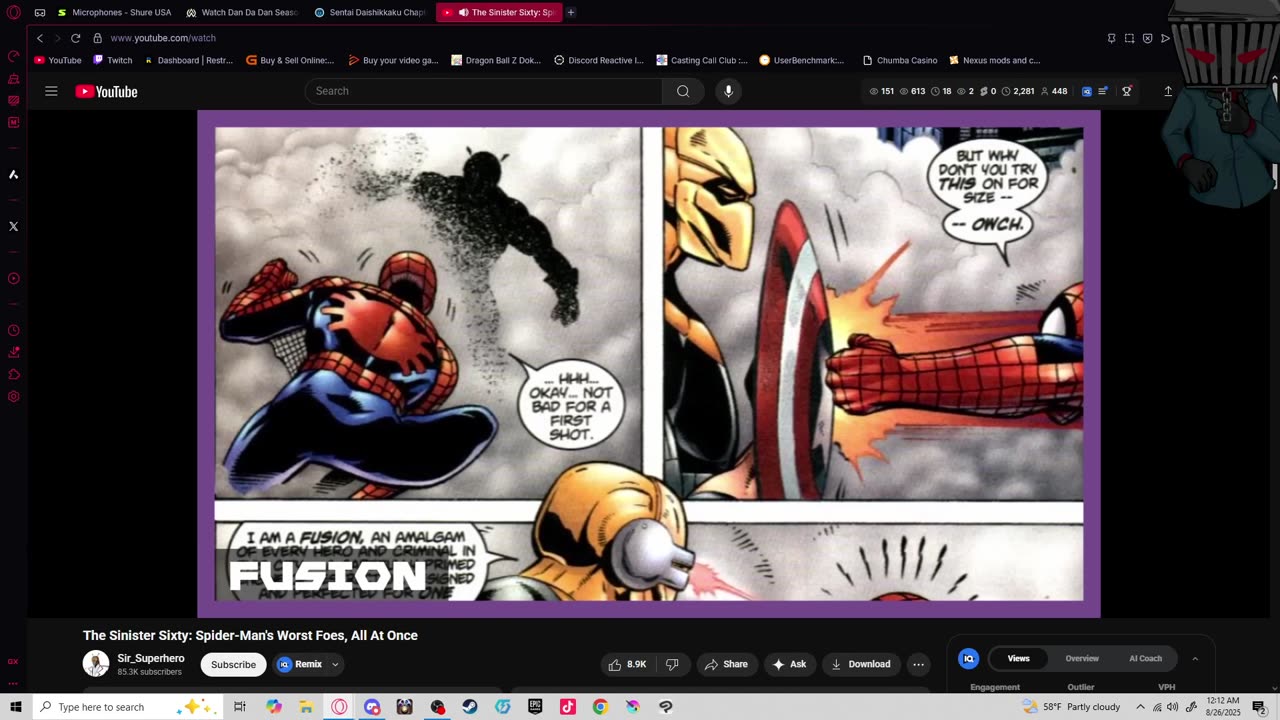Open Epic Games Launcher from taskbar
The width and height of the screenshot is (1280, 720).
[535, 707]
